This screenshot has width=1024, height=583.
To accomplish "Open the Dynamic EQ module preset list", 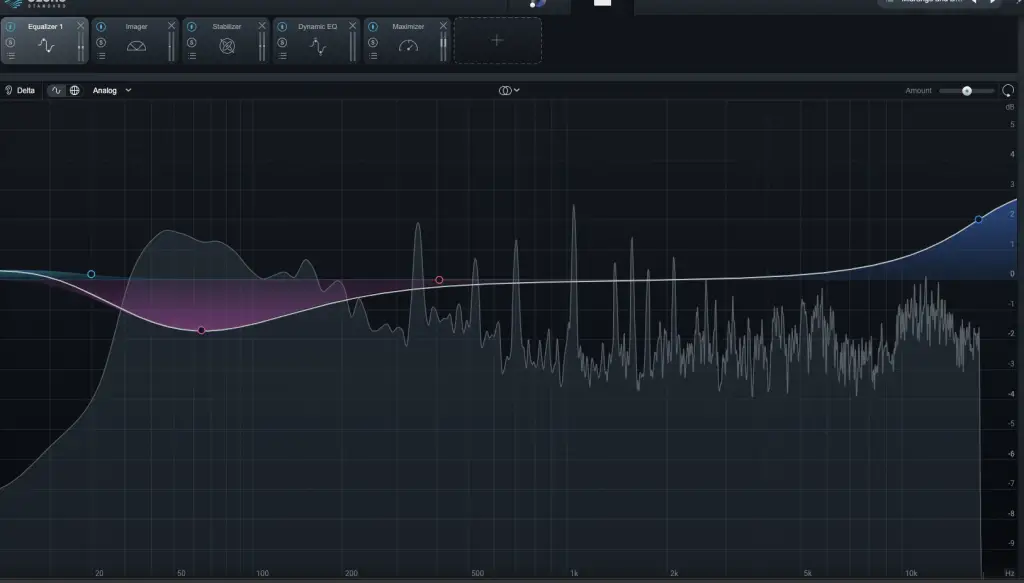I will (x=282, y=56).
